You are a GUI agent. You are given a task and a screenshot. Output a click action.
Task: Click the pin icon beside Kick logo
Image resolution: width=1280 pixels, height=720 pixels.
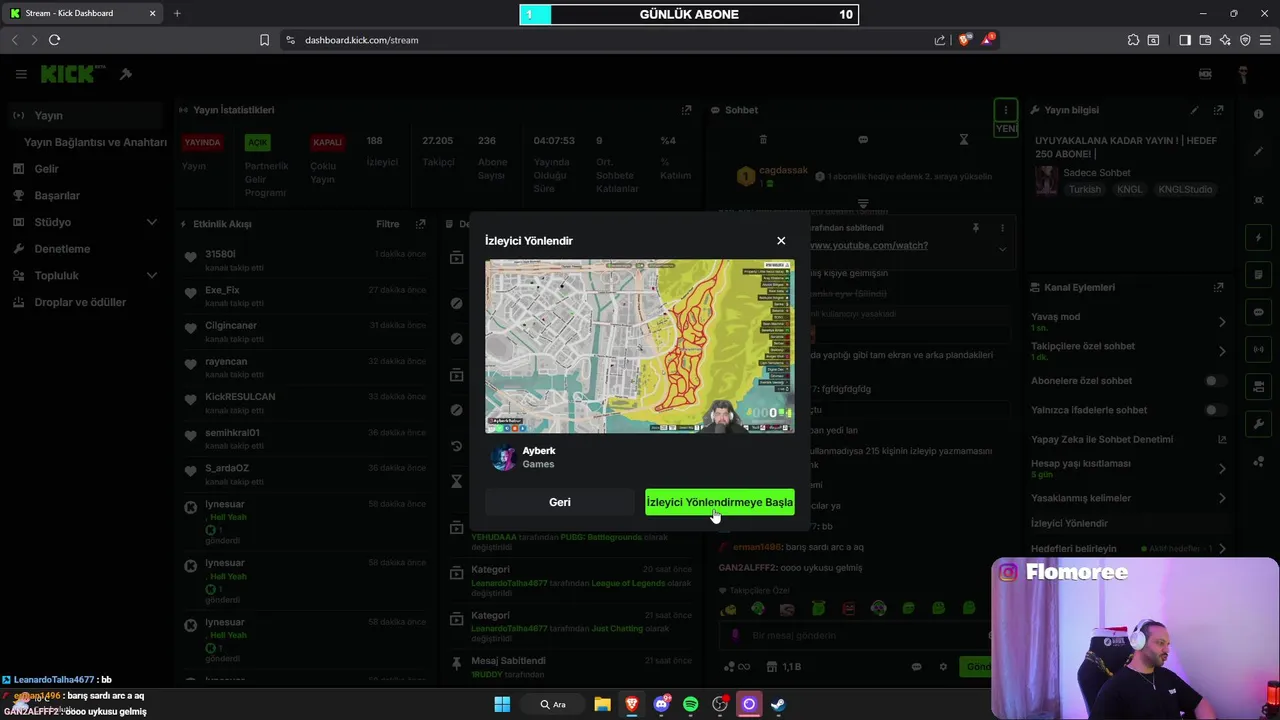(126, 74)
